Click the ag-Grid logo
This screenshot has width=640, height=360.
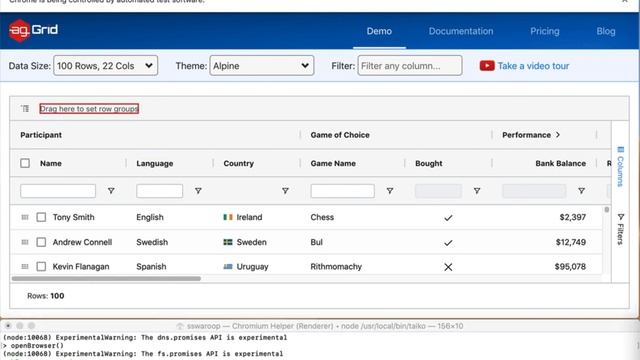coord(33,30)
